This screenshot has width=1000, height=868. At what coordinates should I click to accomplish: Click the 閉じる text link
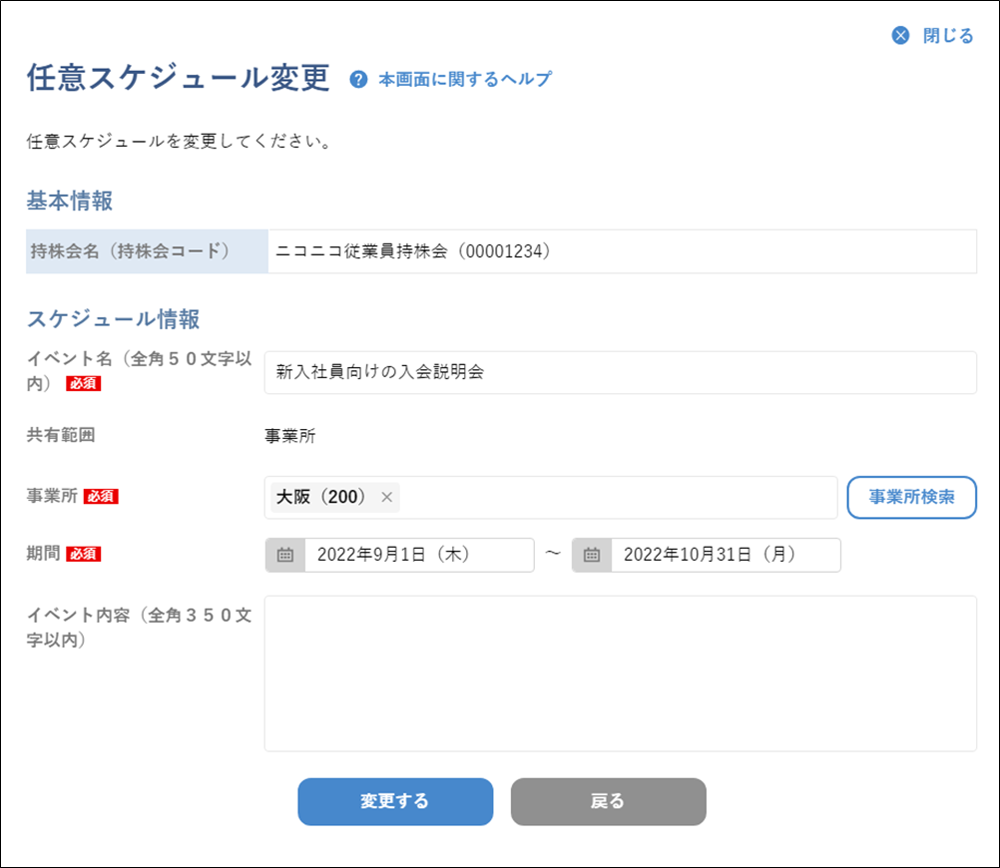point(947,36)
